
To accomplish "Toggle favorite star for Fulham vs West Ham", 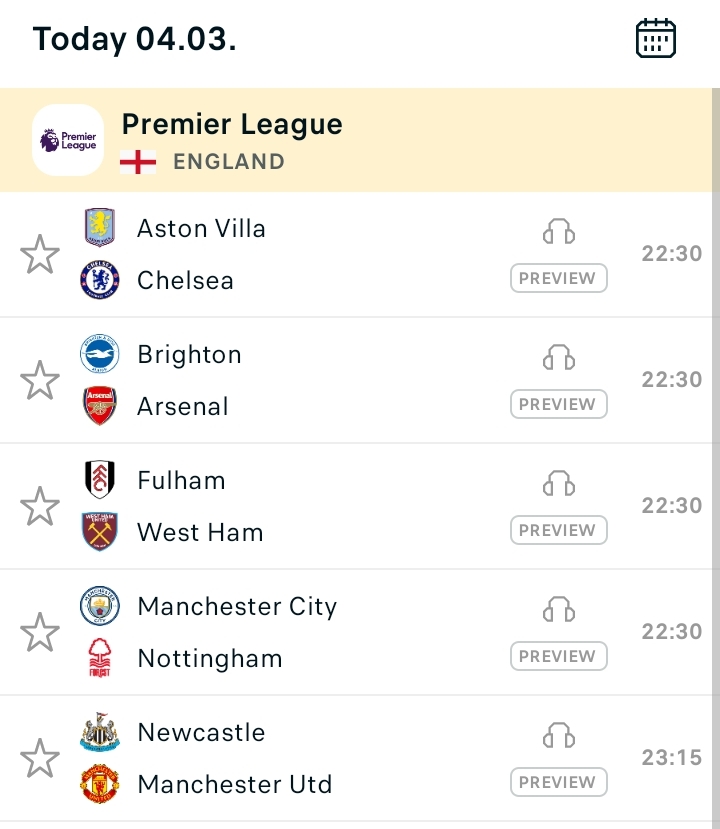I will [40, 507].
